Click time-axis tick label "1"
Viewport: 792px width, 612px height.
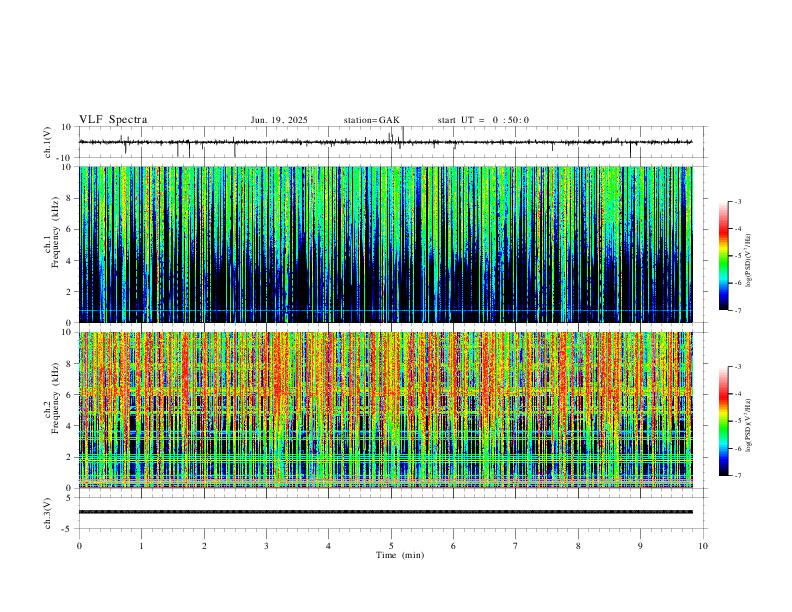pyautogui.click(x=141, y=546)
